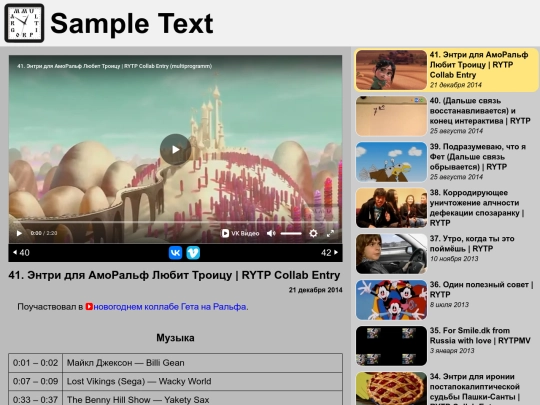This screenshot has height=405, width=540.
Task: Open title link 41. Энтри для АмоРальф Любит Троицу
Action: point(479,65)
